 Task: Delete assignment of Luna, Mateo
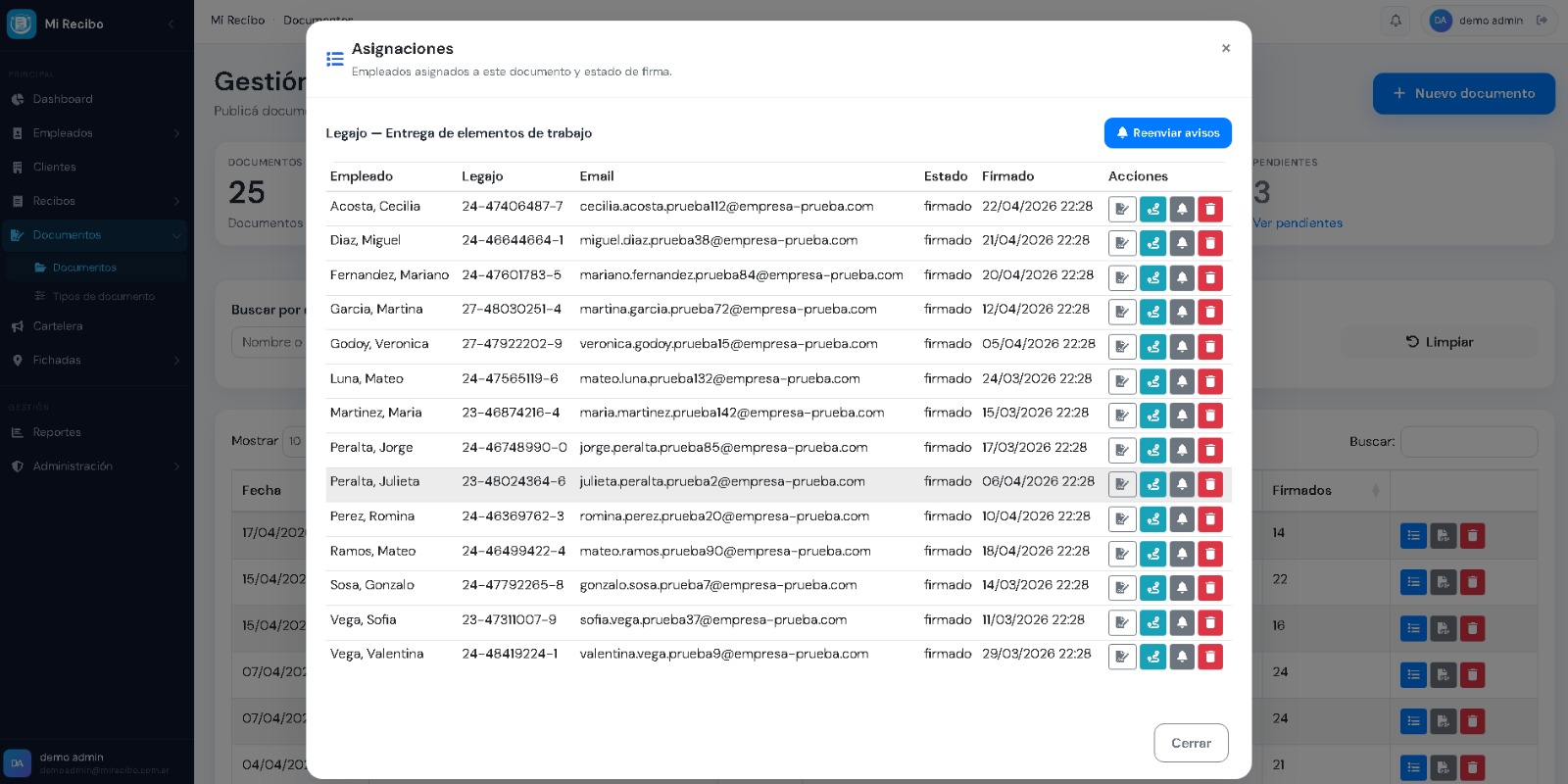1210,381
